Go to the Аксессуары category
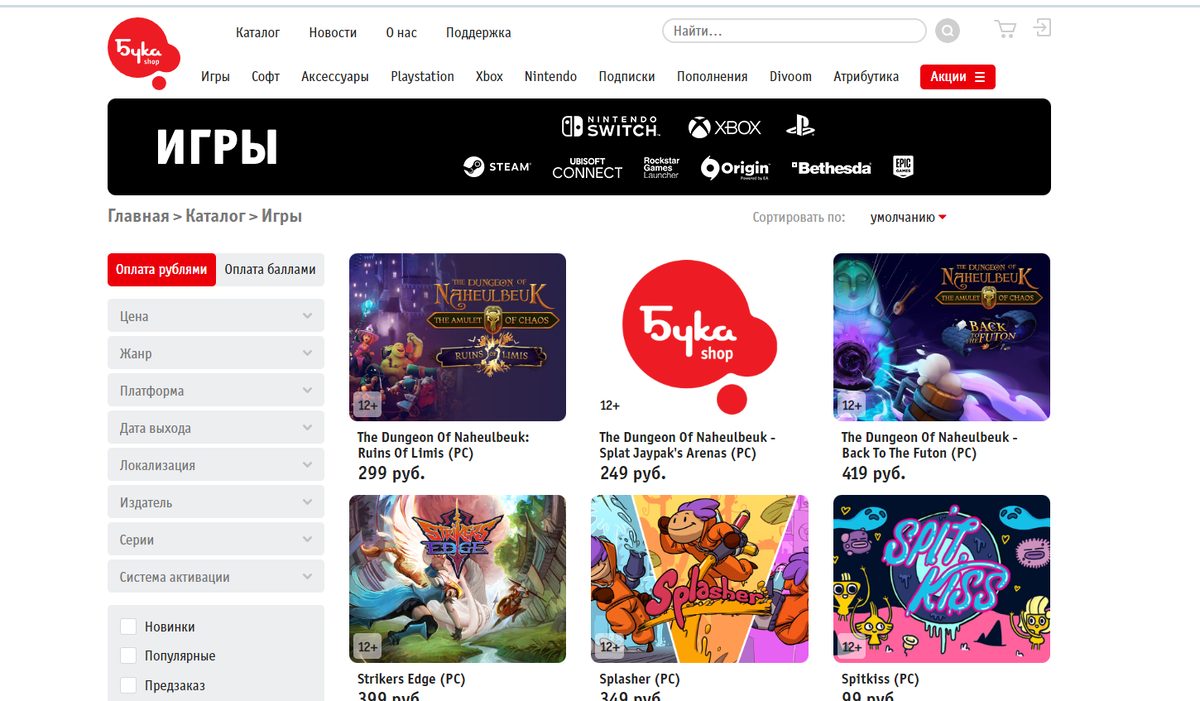The width and height of the screenshot is (1200, 701). [x=335, y=76]
